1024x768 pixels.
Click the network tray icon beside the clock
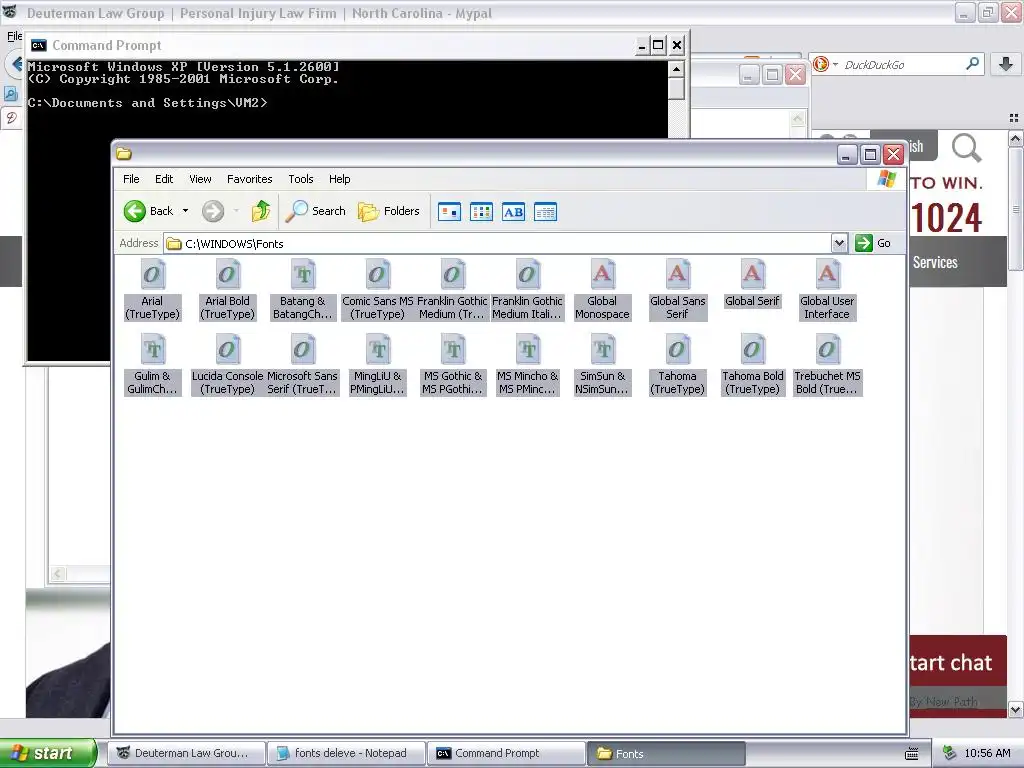point(949,753)
